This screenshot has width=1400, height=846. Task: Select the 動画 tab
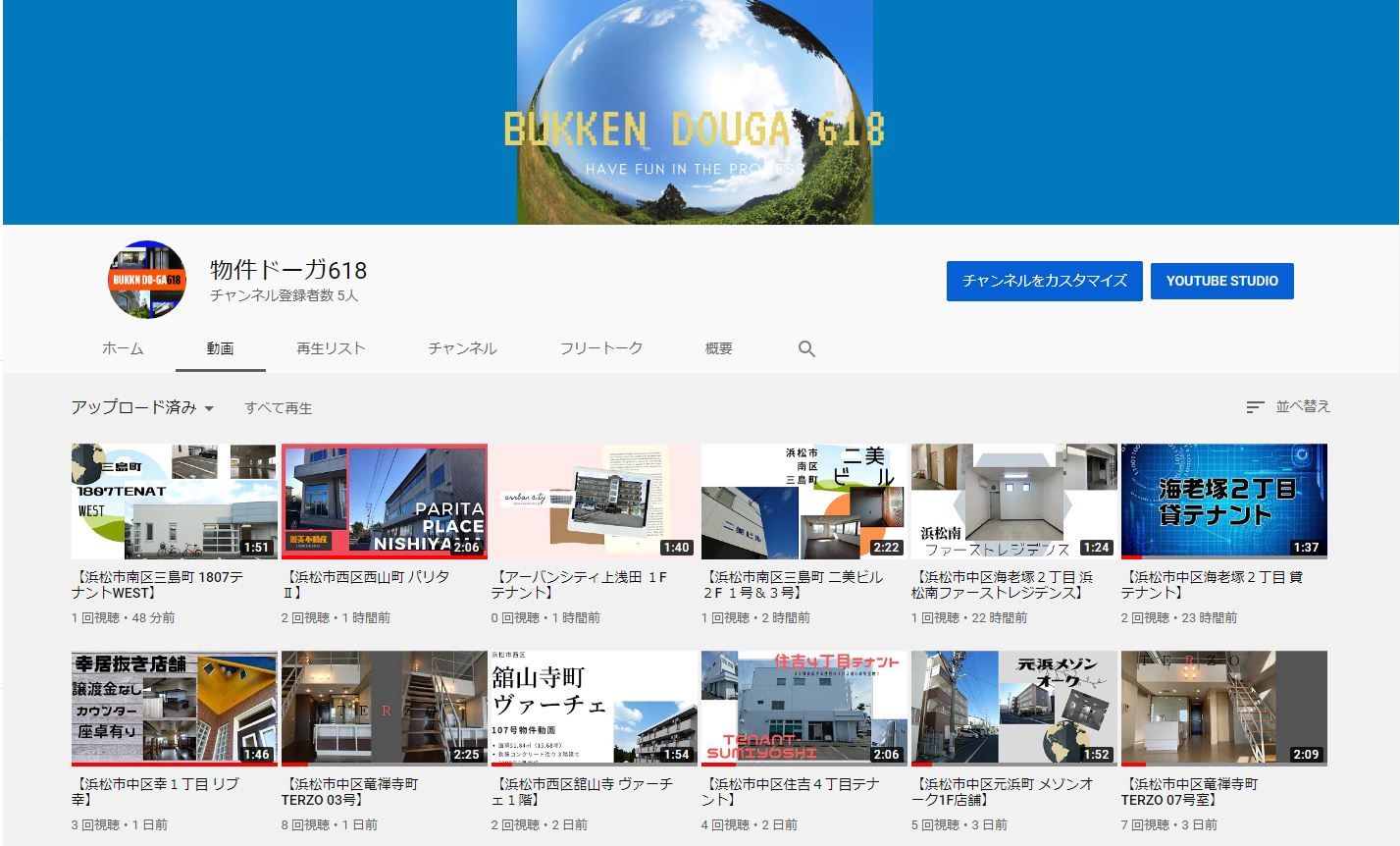point(220,348)
